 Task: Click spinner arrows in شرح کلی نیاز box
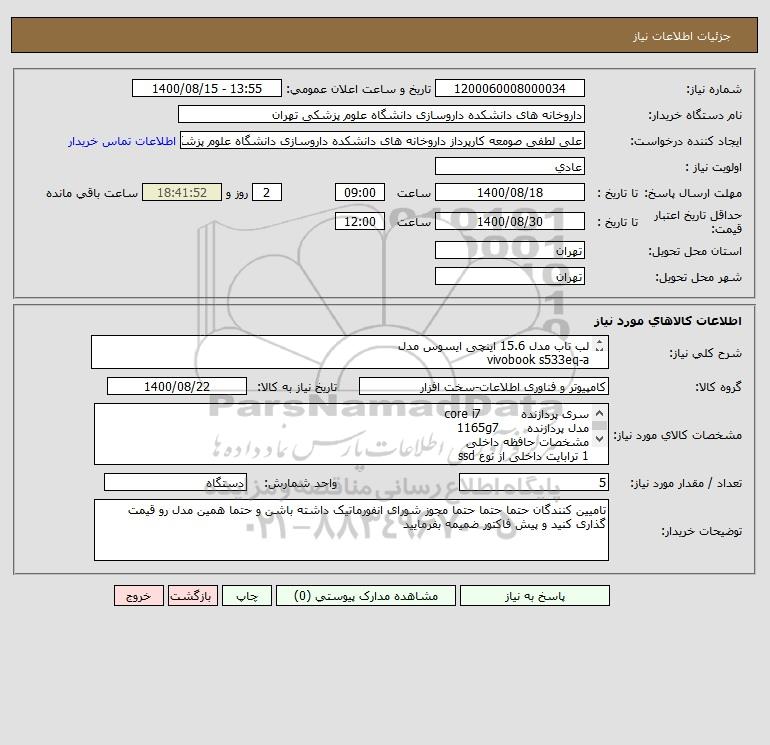click(599, 346)
